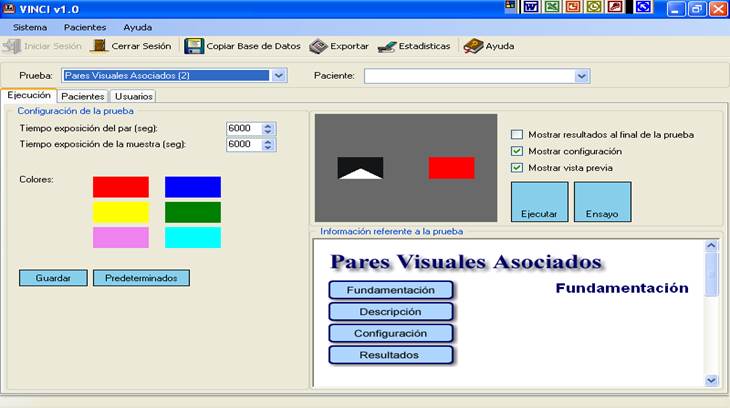Launch Word from the Office shortcut bar
Image resolution: width=730 pixels, height=408 pixels.
coord(530,7)
